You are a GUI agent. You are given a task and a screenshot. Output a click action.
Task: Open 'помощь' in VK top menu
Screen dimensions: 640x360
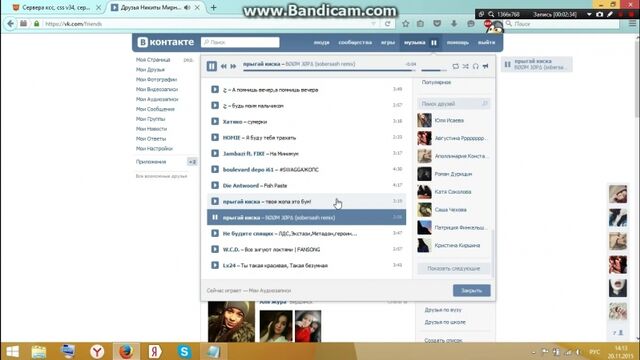pos(458,42)
